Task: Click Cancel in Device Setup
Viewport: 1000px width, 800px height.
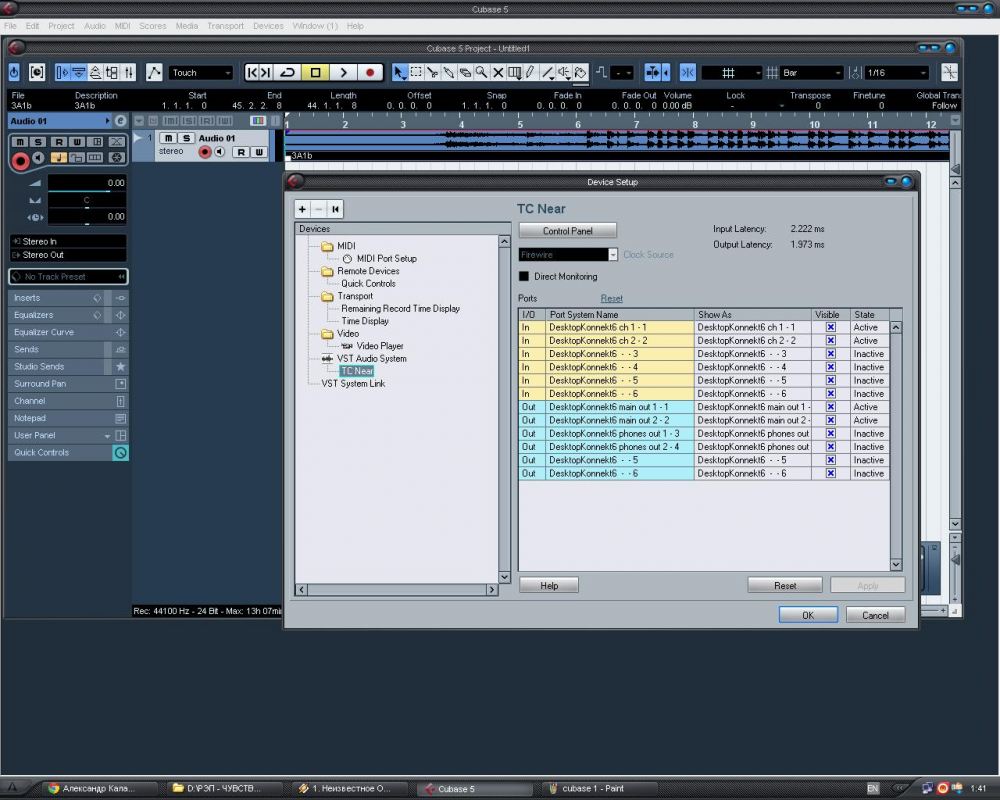Action: (x=875, y=616)
